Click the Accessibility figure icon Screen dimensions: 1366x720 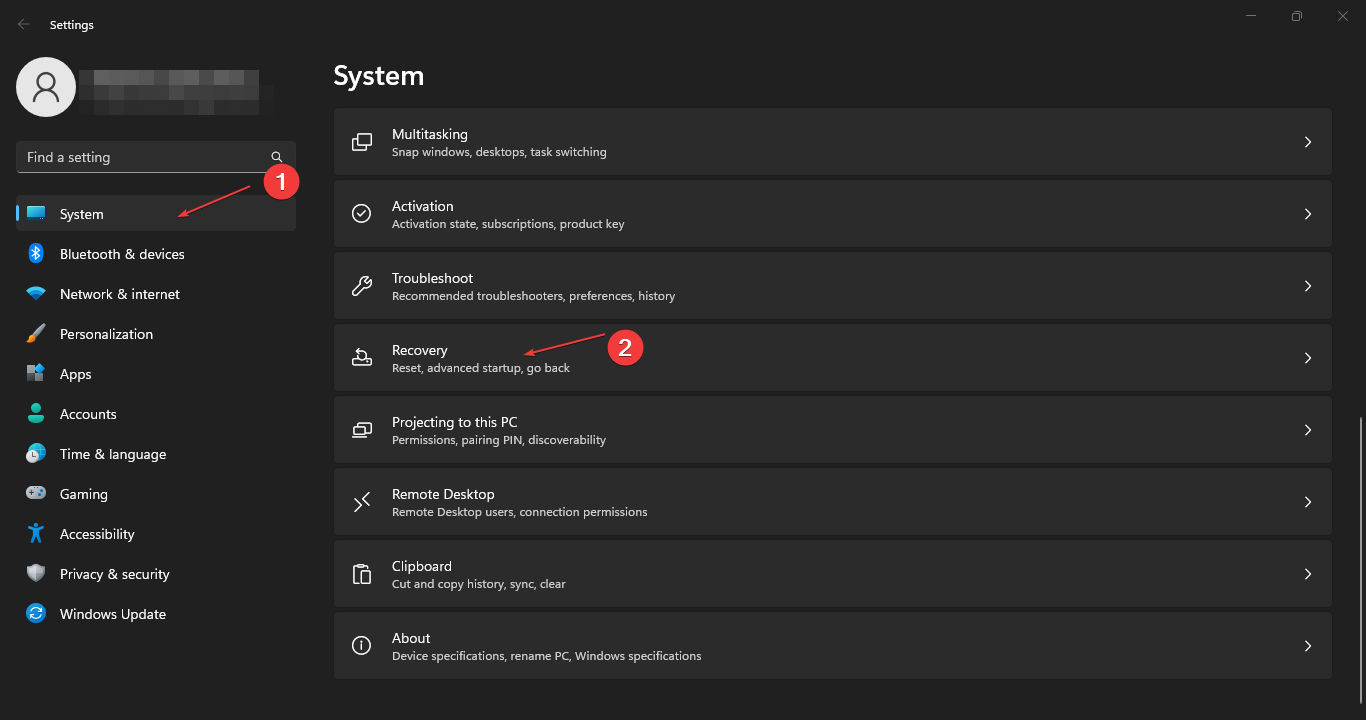click(36, 534)
